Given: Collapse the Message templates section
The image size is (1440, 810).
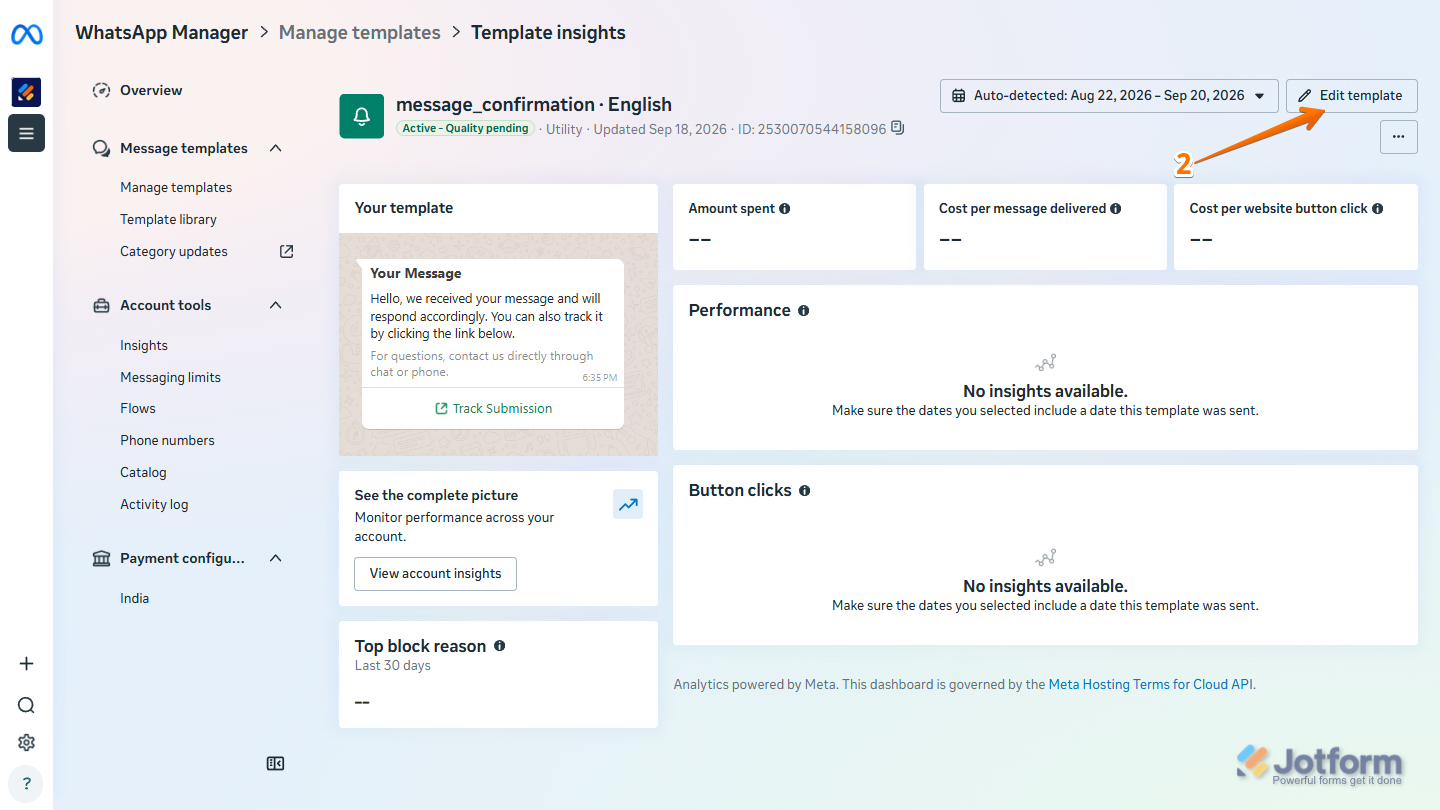Looking at the screenshot, I should pos(276,148).
